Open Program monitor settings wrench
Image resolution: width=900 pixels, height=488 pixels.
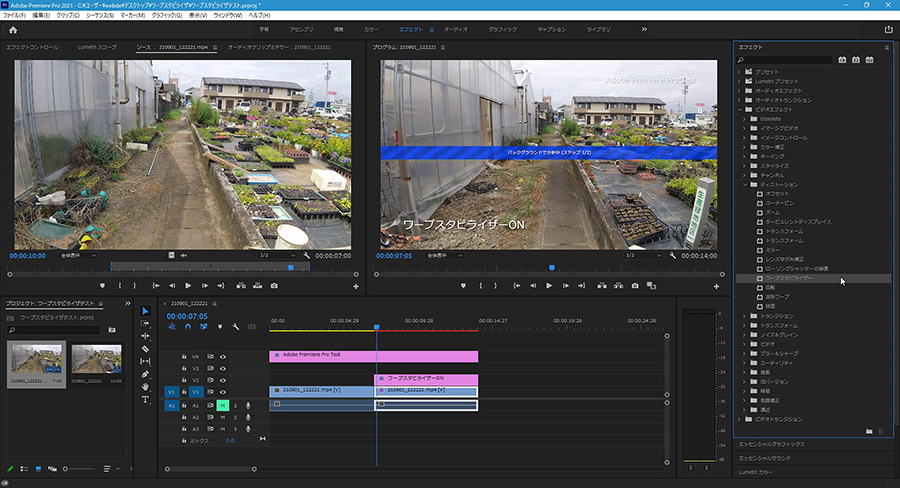click(672, 255)
